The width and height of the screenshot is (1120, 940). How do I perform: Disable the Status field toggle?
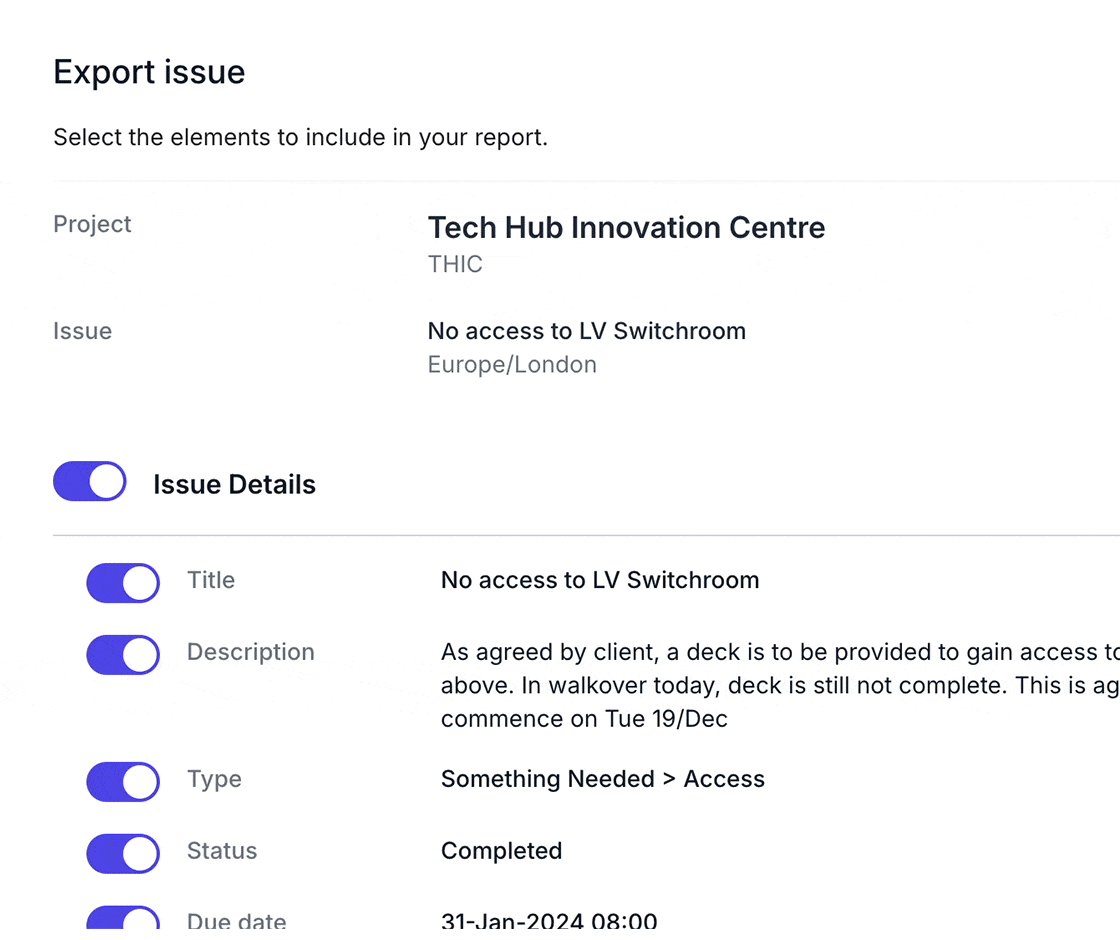[123, 854]
